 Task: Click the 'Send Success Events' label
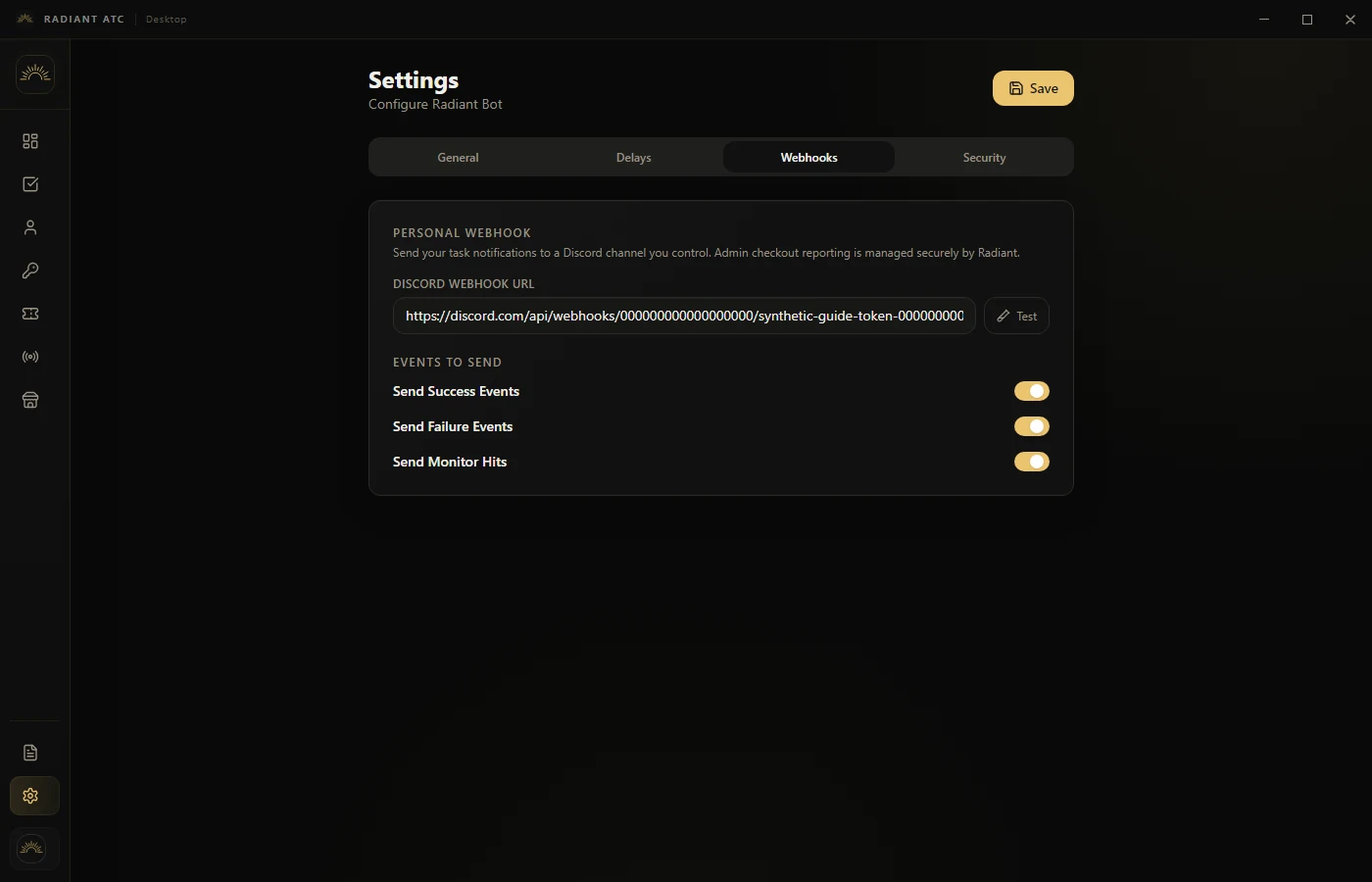pyautogui.click(x=456, y=391)
